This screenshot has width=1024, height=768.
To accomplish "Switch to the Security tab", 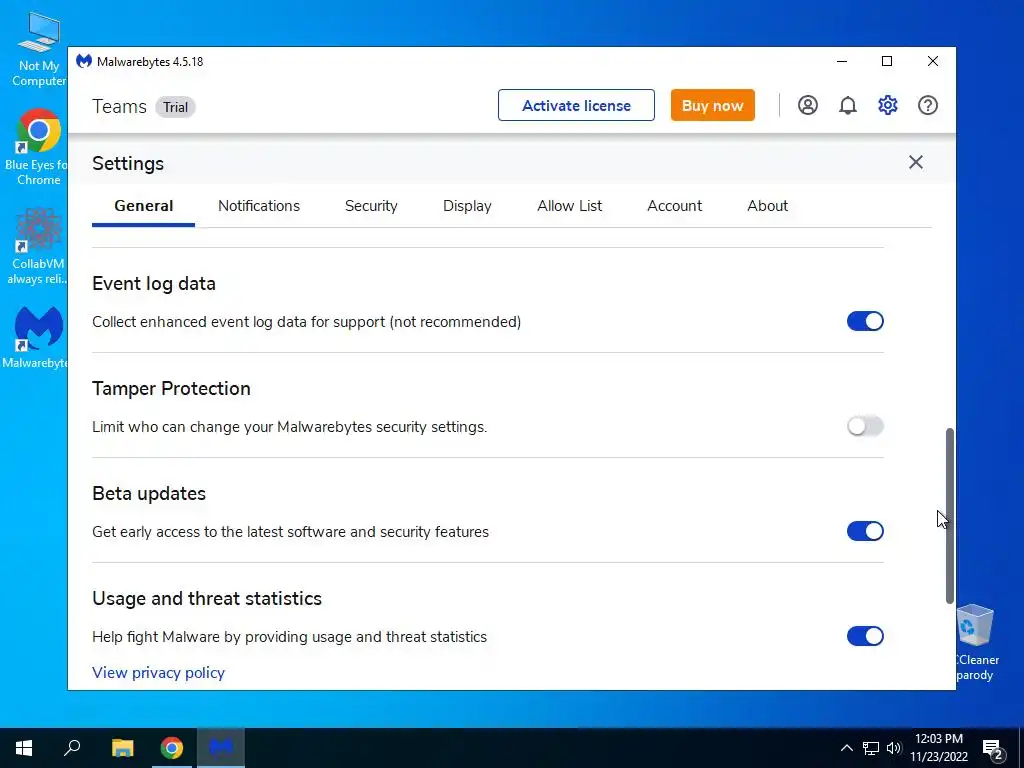I will tap(371, 206).
